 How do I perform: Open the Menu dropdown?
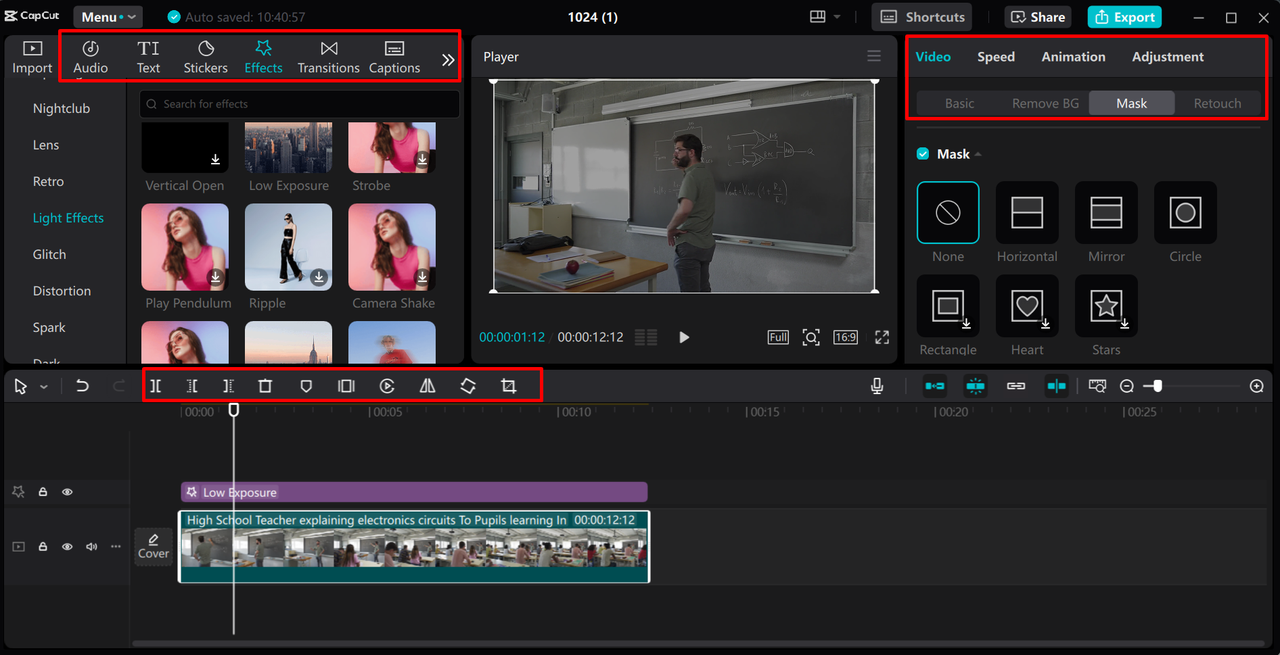(107, 17)
